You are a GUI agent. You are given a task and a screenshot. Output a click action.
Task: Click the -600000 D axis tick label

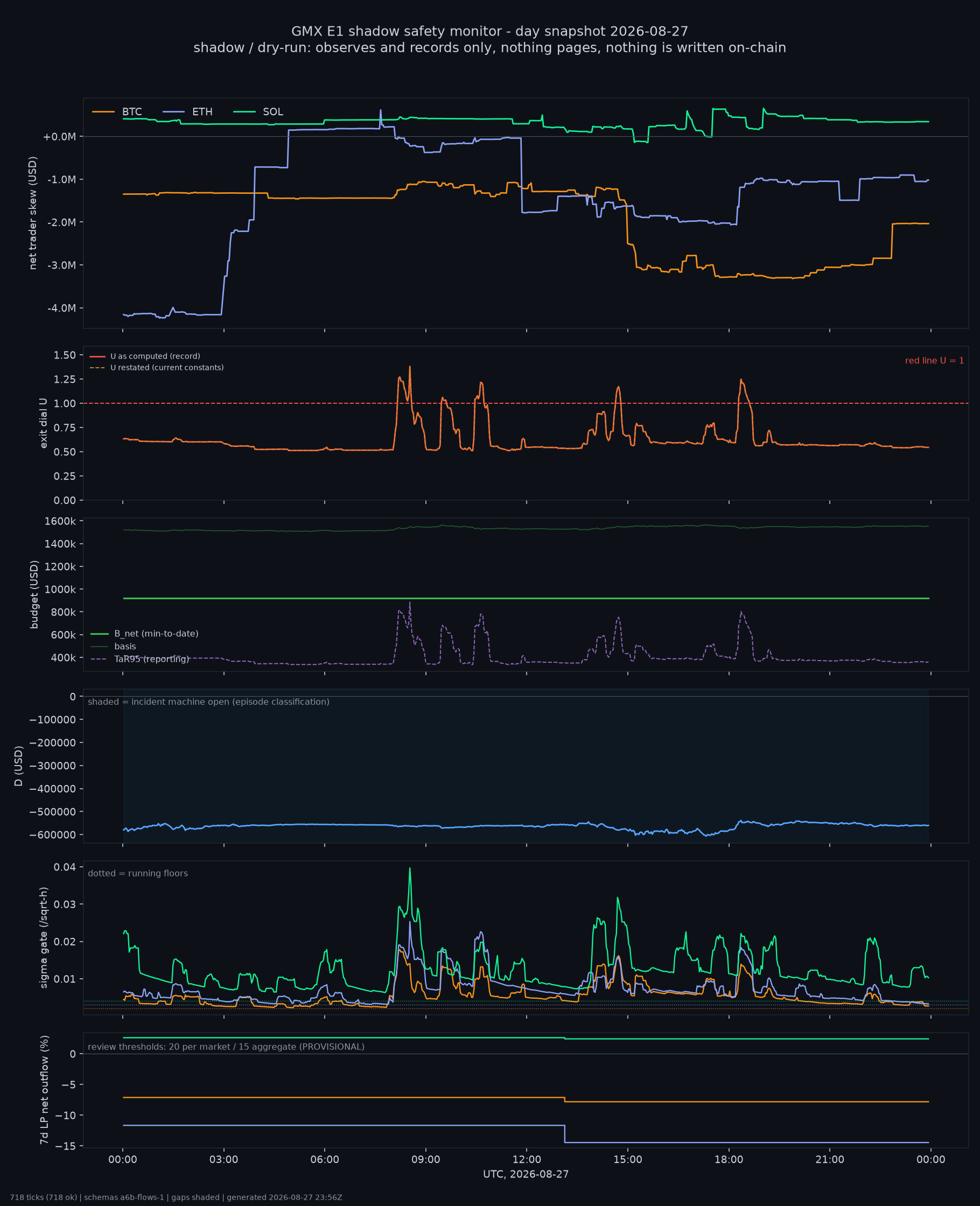click(x=53, y=835)
